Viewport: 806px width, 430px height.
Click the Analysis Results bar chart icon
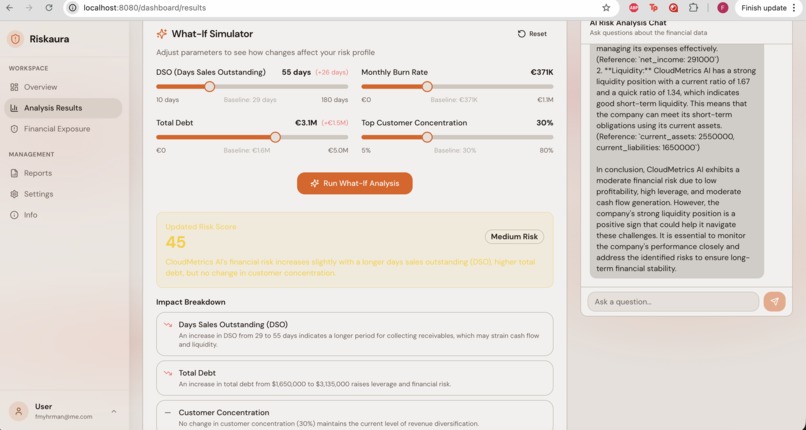pos(14,108)
